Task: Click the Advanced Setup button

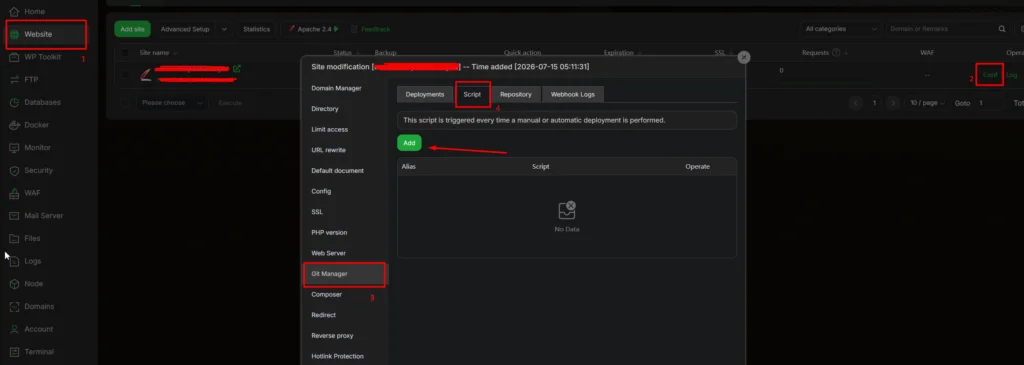Action: 185,29
